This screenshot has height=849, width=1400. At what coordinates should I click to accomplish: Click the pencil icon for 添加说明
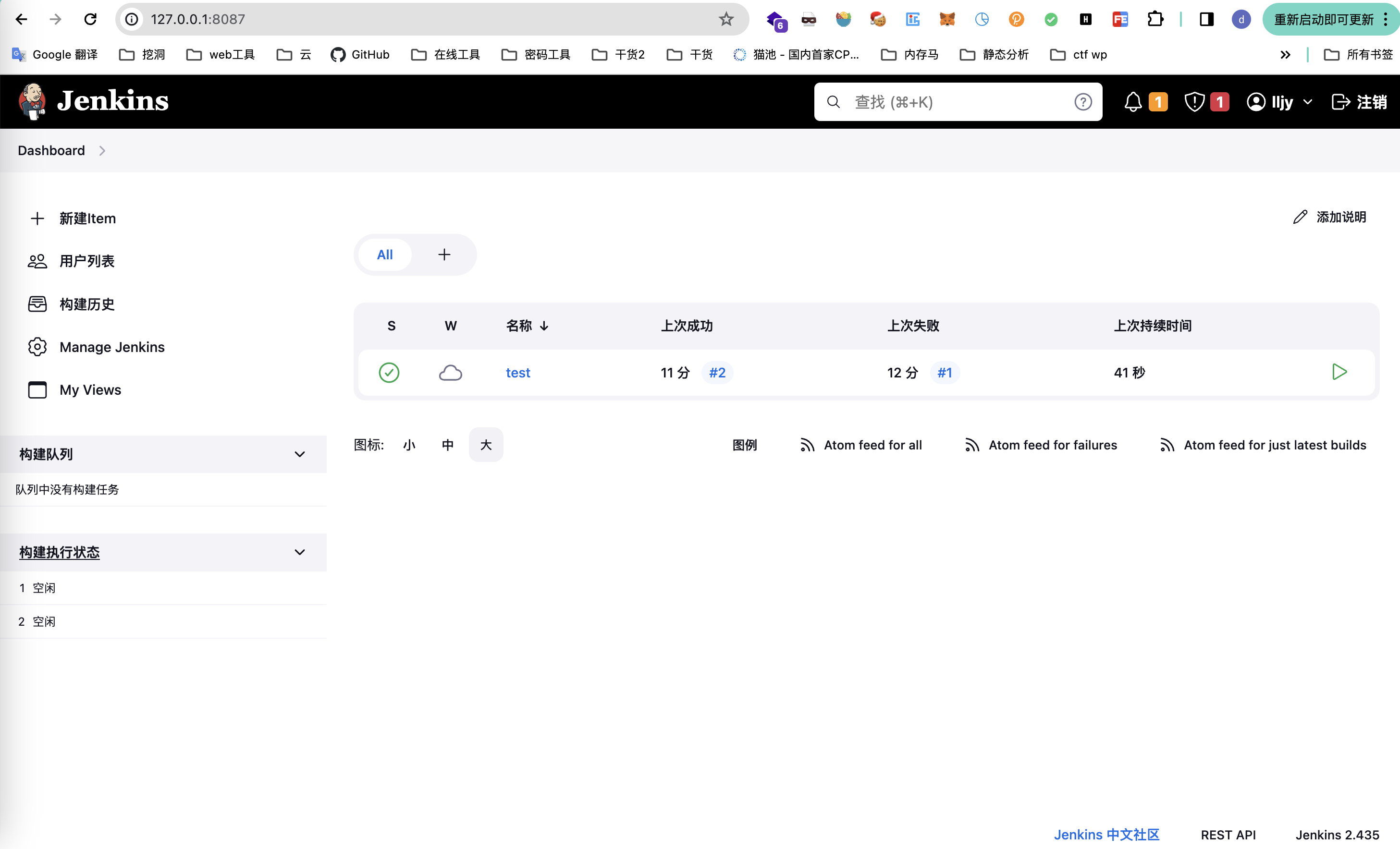pyautogui.click(x=1300, y=217)
